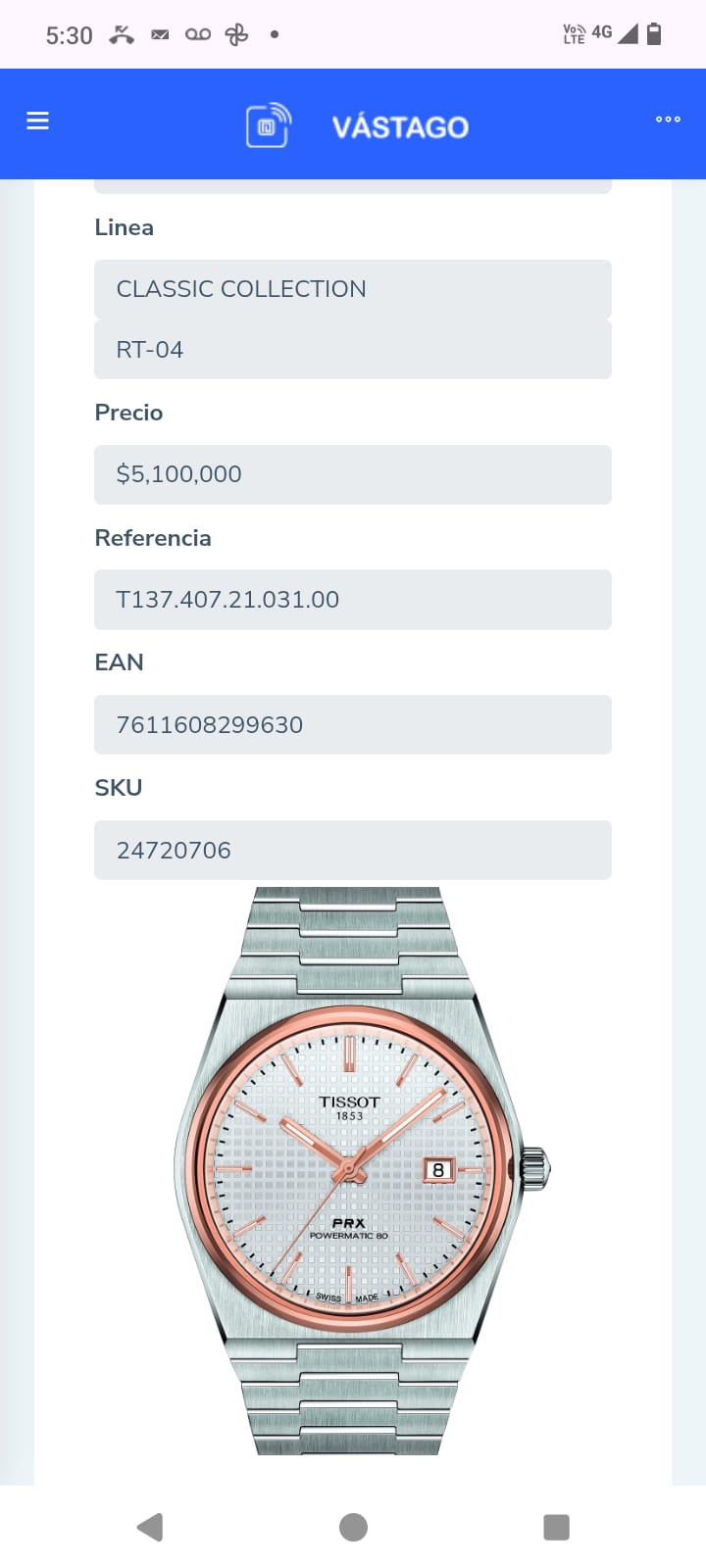This screenshot has width=706, height=1568.
Task: Select the price field showing $5,100,000
Action: pos(353,474)
